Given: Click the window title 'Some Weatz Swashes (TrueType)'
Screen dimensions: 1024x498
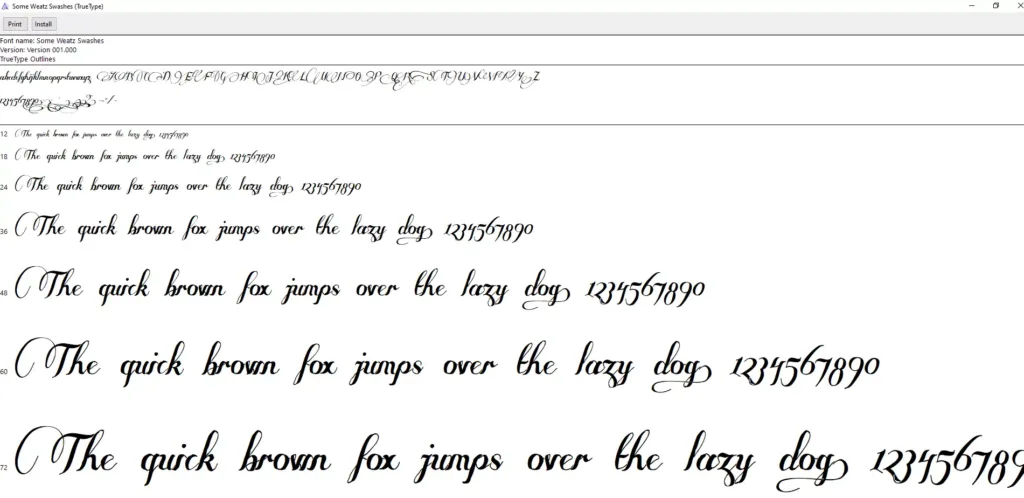Looking at the screenshot, I should click(57, 6).
